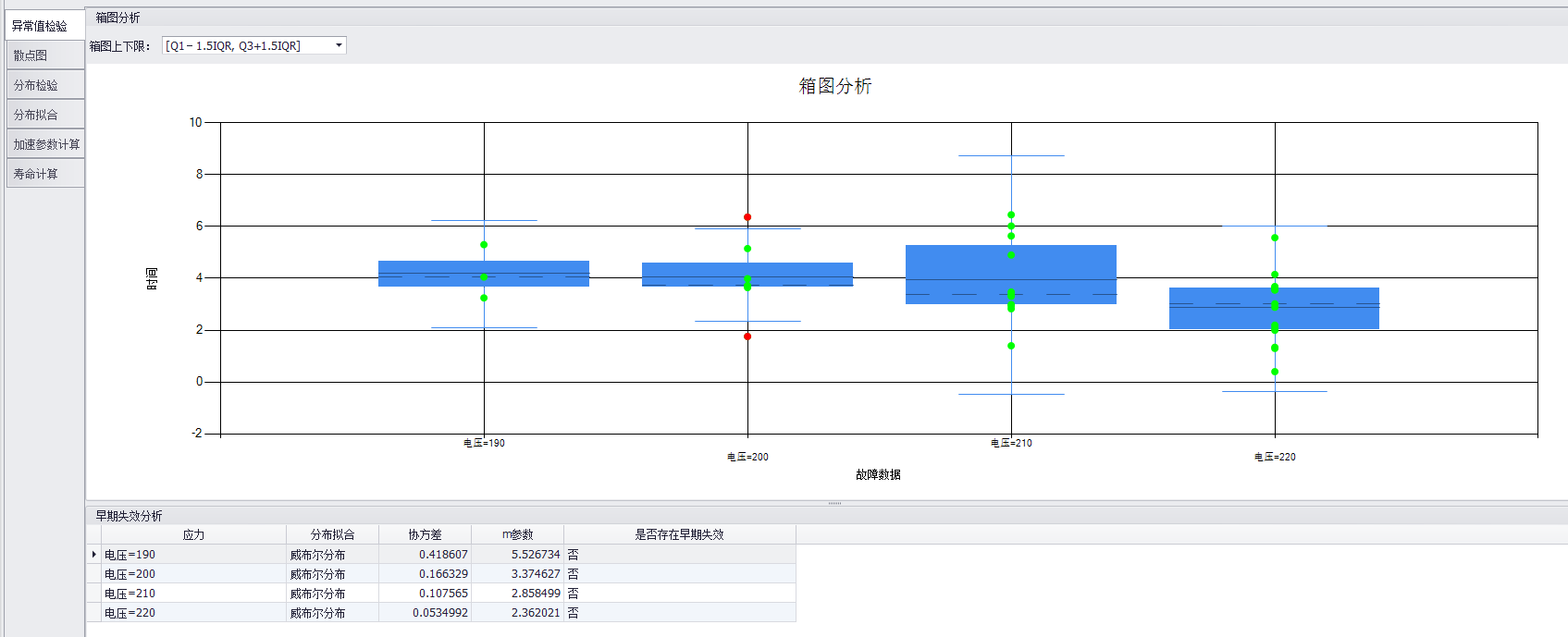The height and width of the screenshot is (637, 1568).
Task: Sort by the m参数 column header
Action: (517, 534)
